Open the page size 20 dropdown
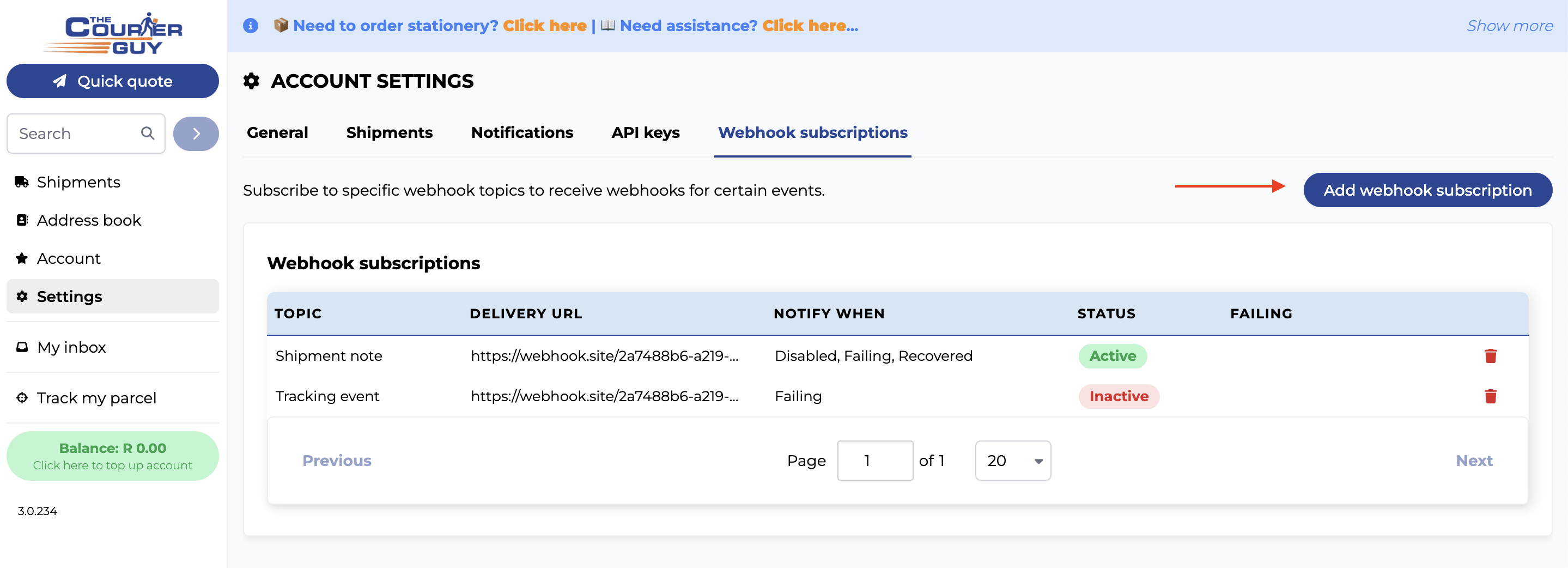The image size is (1568, 568). pos(1013,461)
